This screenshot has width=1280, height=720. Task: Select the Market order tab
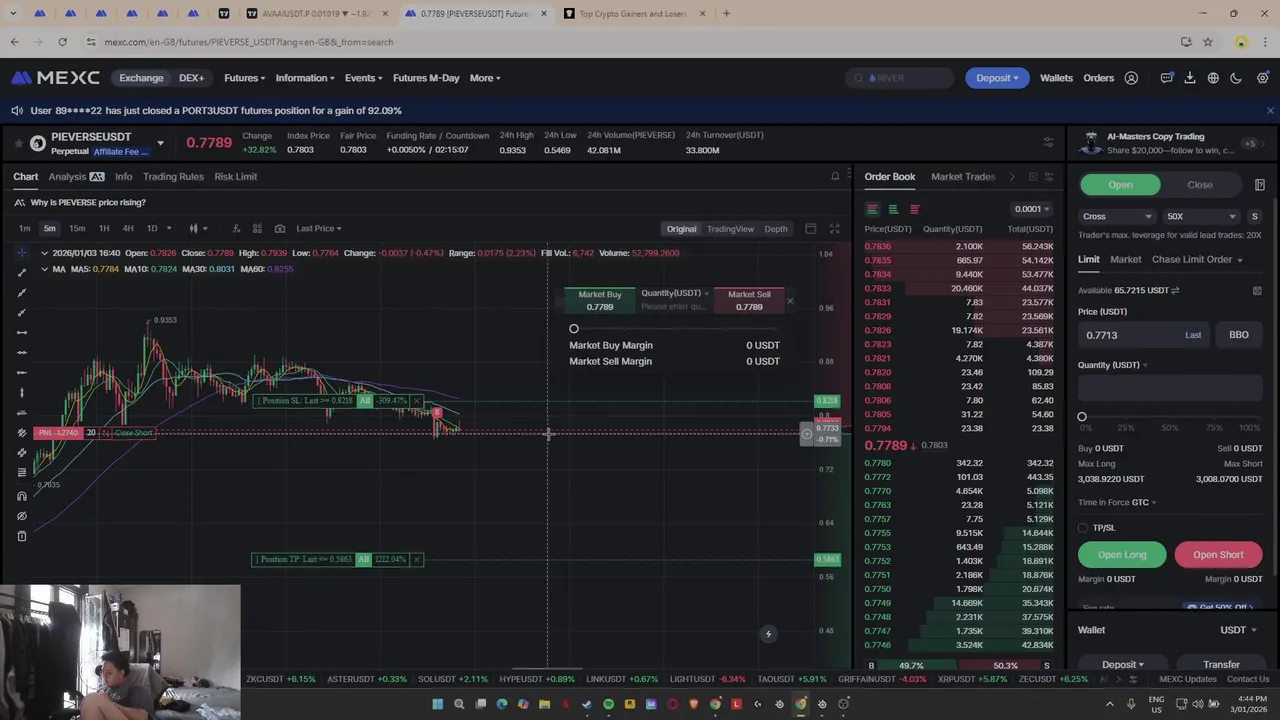click(1125, 259)
